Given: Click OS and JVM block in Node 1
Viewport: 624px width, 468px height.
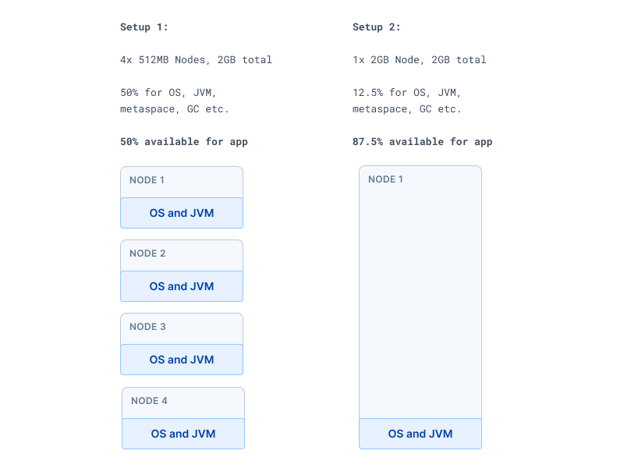Looking at the screenshot, I should click(181, 213).
